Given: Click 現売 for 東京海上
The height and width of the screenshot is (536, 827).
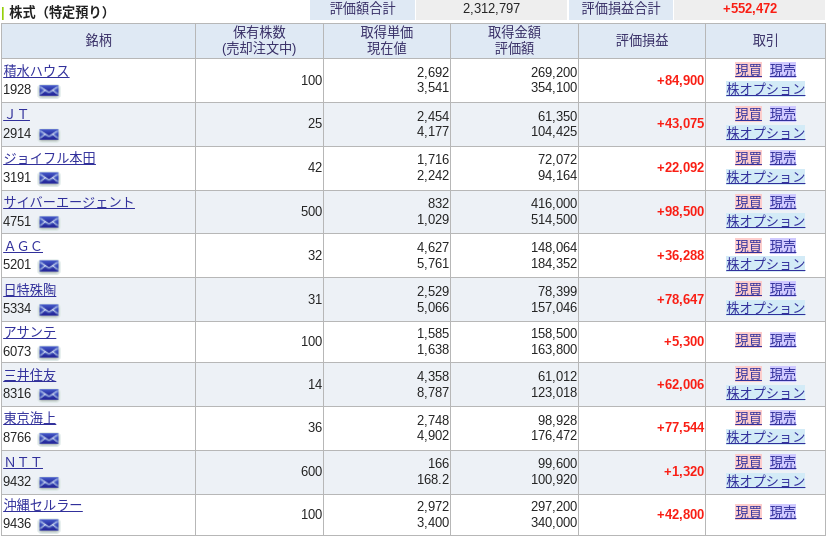Looking at the screenshot, I should pos(783,418).
